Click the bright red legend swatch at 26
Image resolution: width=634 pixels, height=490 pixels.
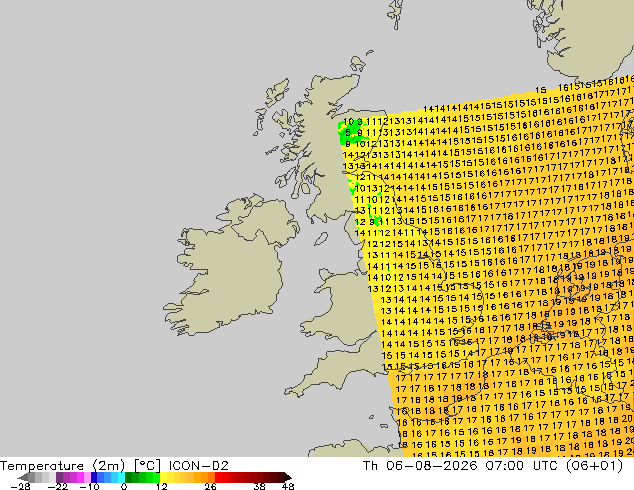tap(218, 477)
